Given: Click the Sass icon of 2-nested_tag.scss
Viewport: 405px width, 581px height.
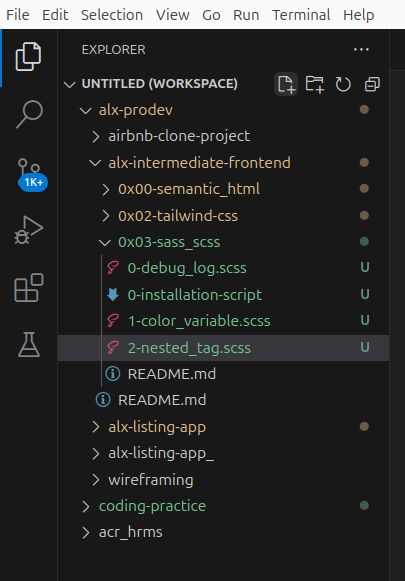Looking at the screenshot, I should point(113,348).
